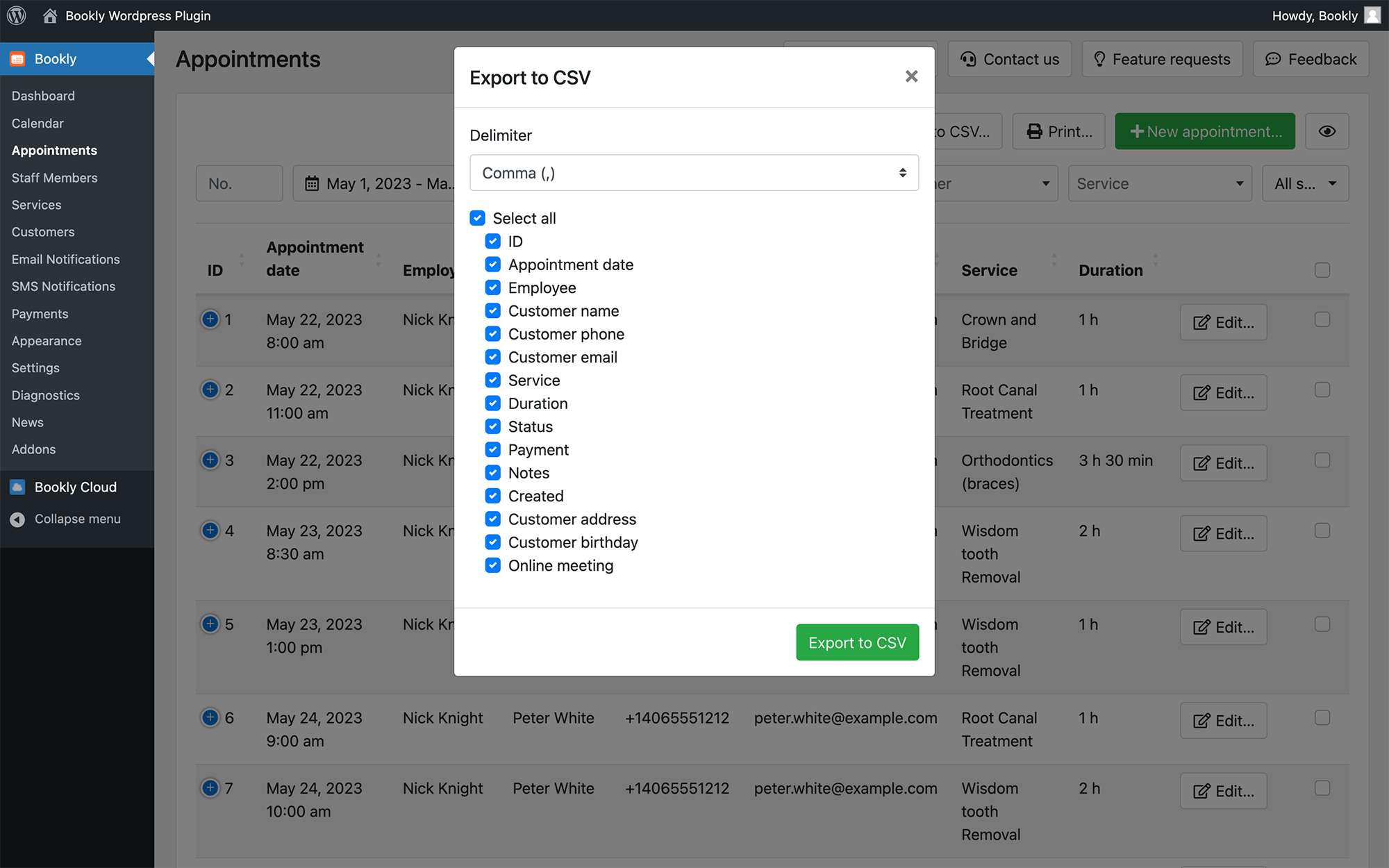The width and height of the screenshot is (1389, 868).
Task: Uncheck the Status export checkbox
Action: coord(492,426)
